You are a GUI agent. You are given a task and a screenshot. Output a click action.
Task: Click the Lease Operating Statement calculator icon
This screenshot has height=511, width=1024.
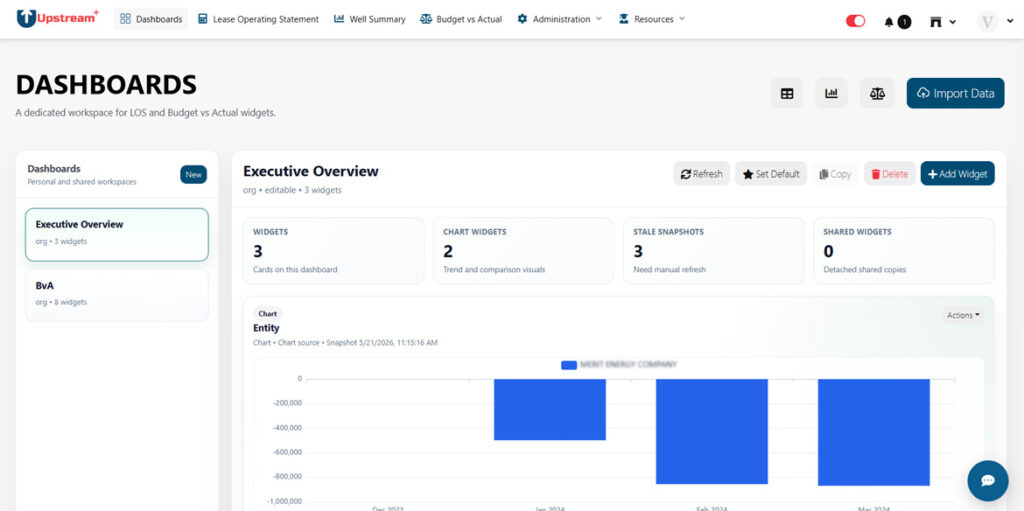202,19
